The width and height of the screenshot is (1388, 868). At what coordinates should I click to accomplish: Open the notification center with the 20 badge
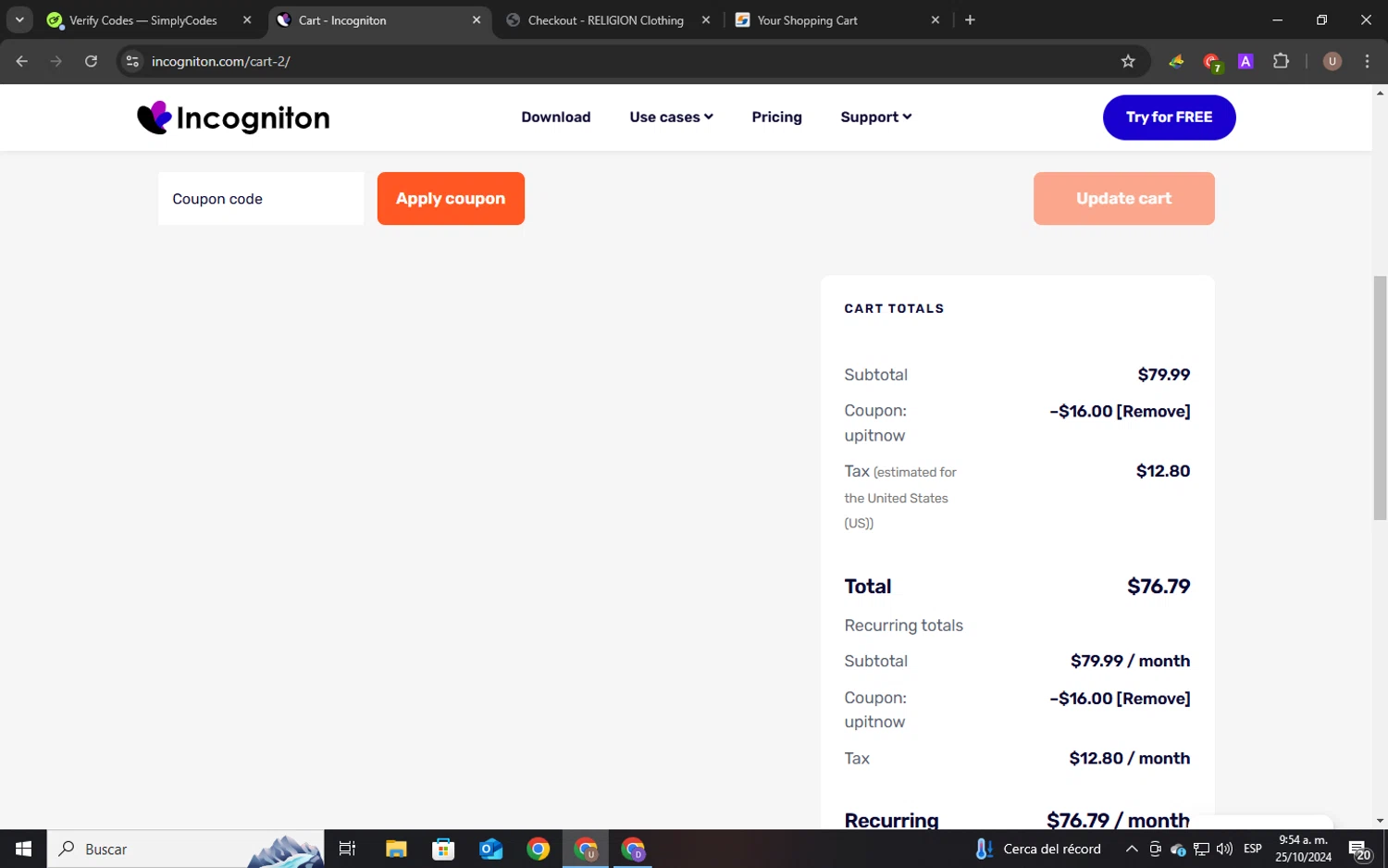[1359, 849]
